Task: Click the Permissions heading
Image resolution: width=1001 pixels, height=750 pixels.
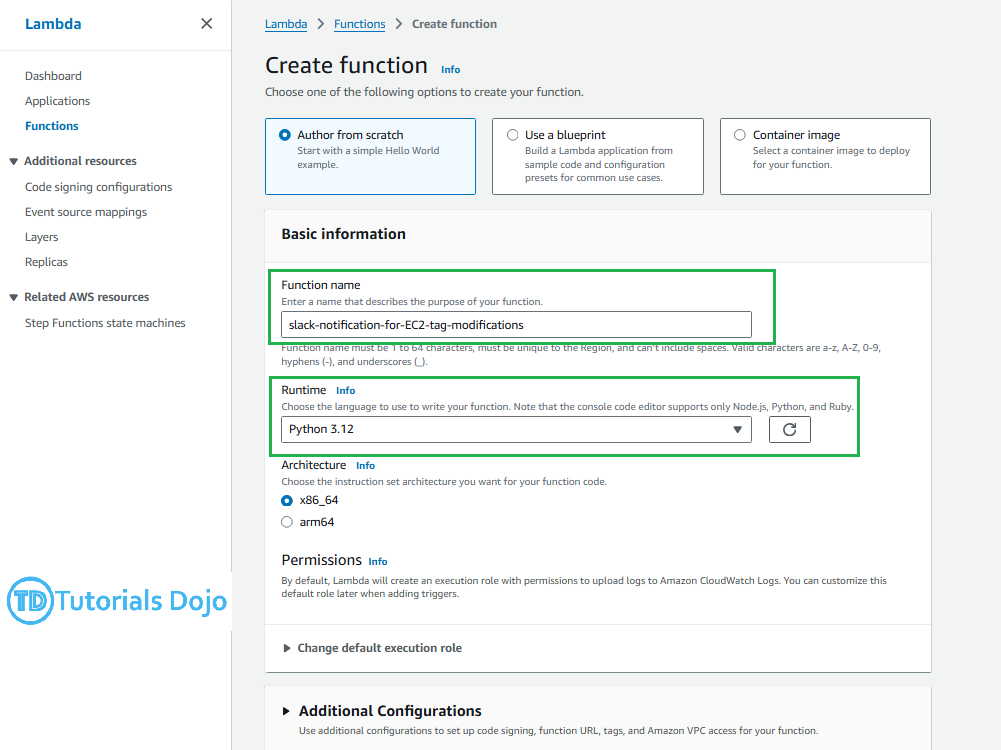Action: click(x=322, y=560)
